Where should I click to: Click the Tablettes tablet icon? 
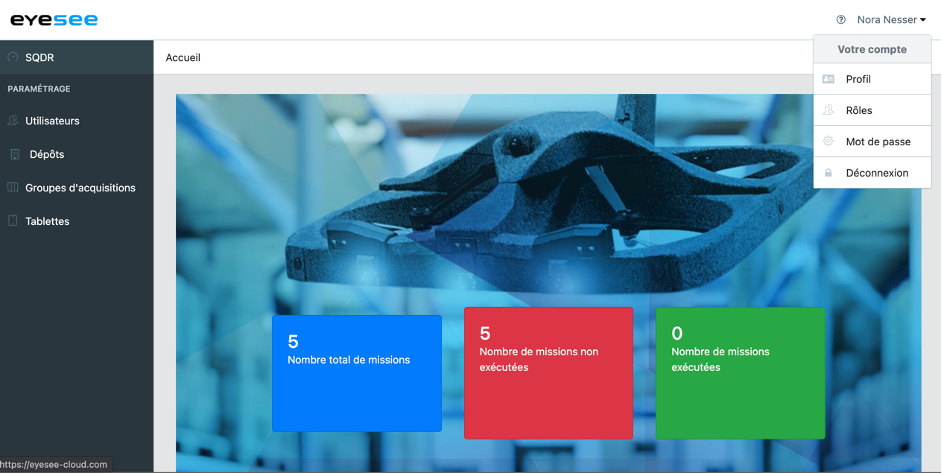13,221
